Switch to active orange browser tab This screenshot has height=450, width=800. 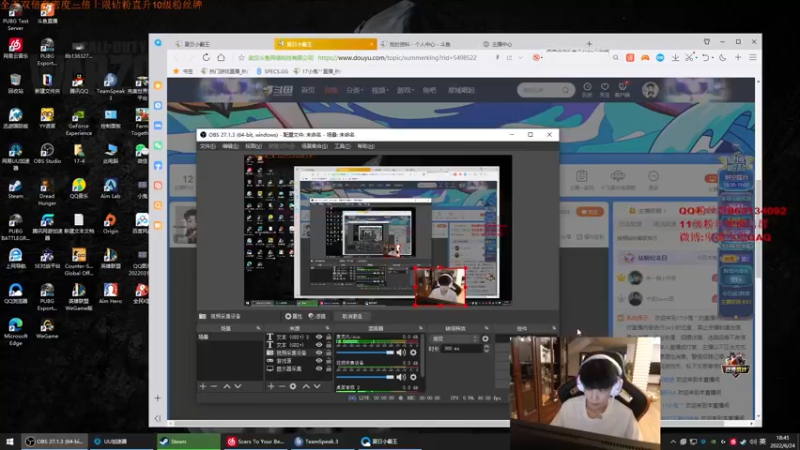point(326,44)
